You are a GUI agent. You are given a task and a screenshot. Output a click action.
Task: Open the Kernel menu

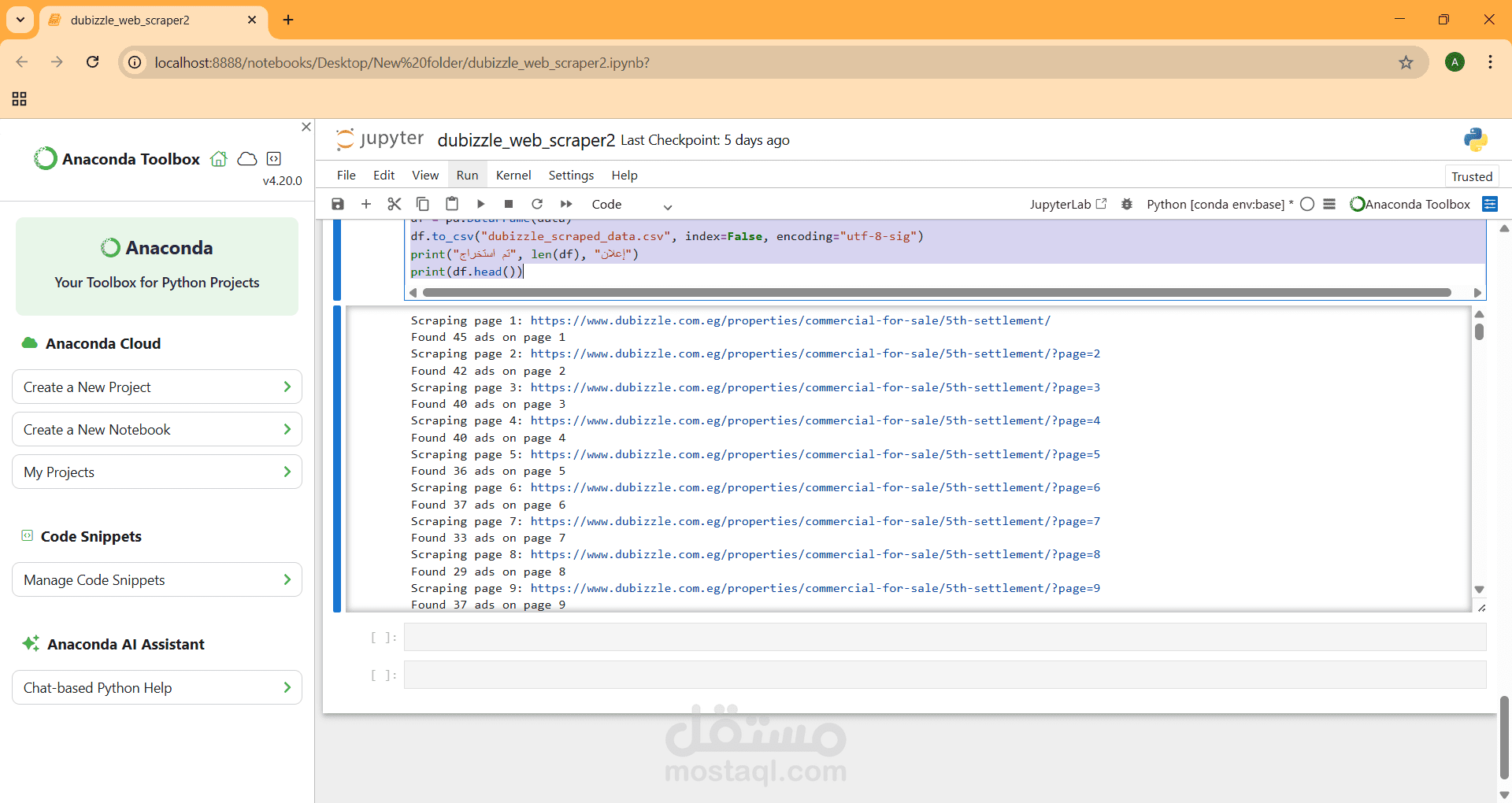513,175
